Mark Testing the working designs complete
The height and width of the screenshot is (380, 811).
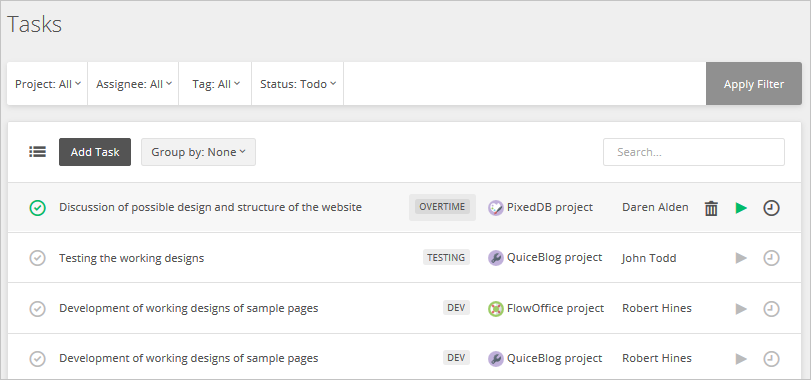point(37,258)
